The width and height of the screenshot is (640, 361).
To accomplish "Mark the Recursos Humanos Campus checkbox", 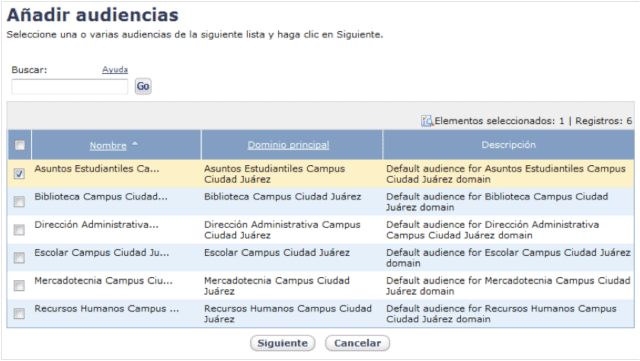I will point(19,314).
